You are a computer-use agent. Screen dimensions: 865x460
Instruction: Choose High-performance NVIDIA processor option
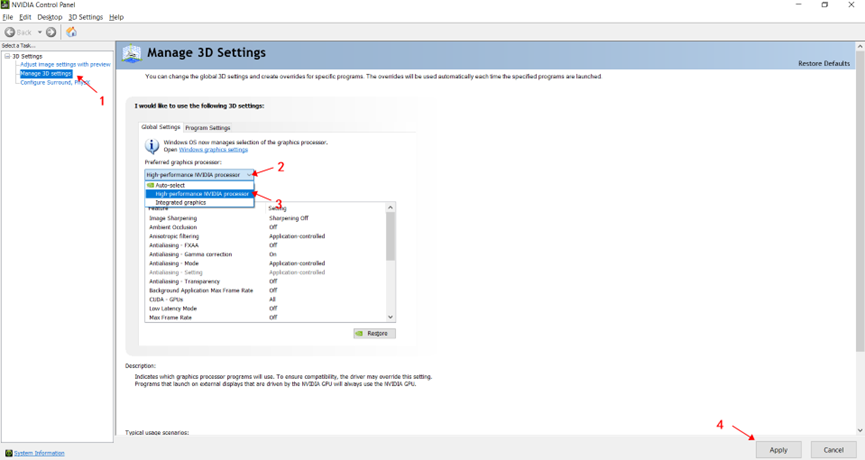pos(199,194)
